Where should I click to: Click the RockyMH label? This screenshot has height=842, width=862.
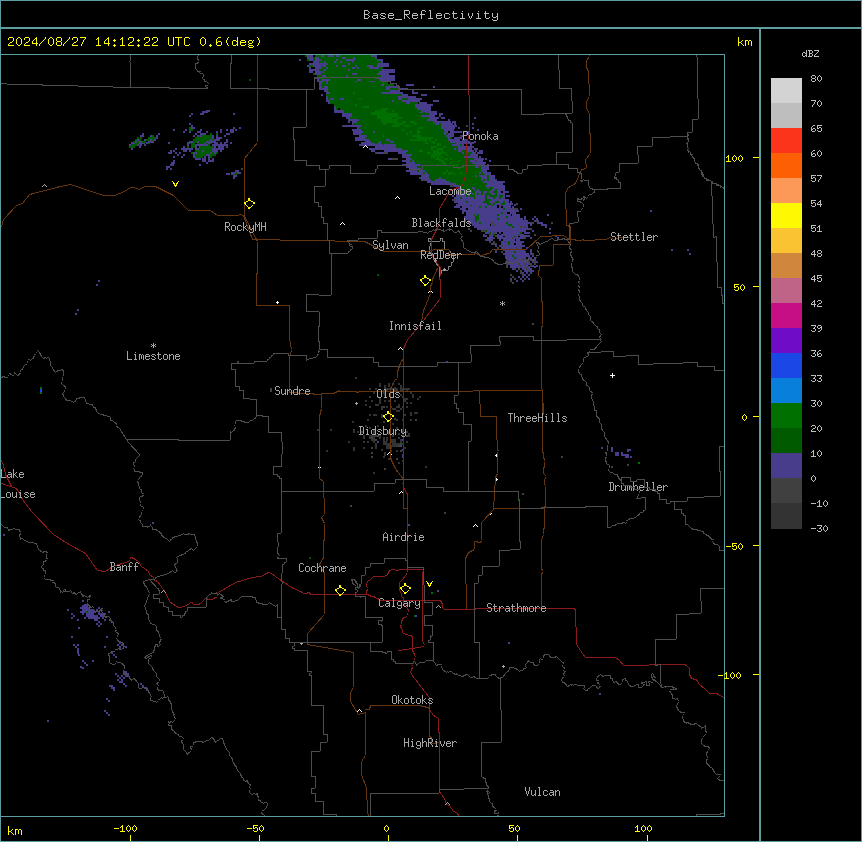tap(245, 227)
